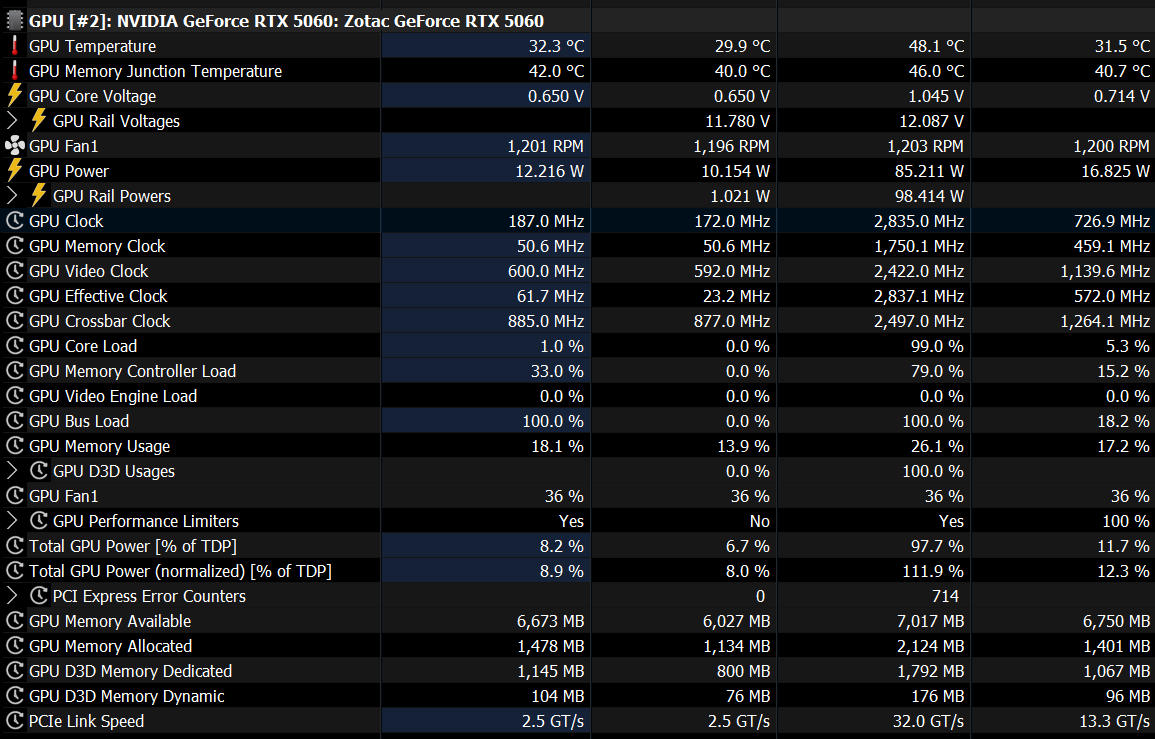Expand the GPU Rail Powers group
1155x739 pixels.
coord(12,196)
